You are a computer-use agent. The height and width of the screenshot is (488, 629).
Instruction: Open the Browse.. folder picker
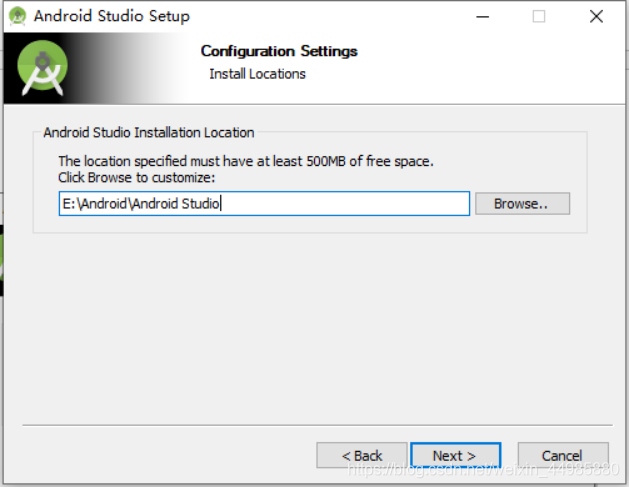coord(522,204)
